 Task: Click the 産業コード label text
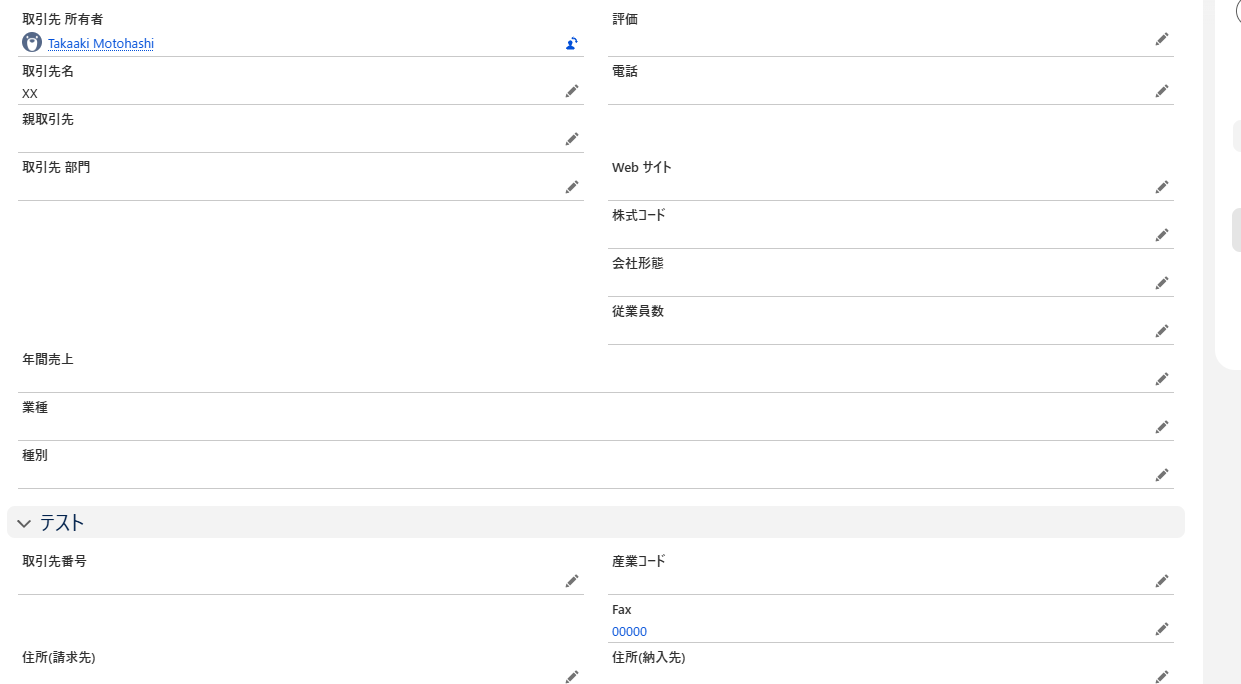pos(639,561)
